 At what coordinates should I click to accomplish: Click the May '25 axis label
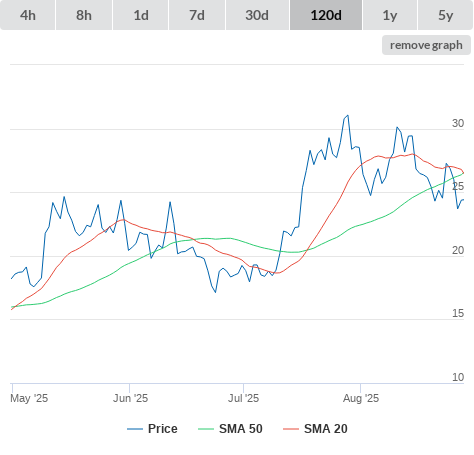click(x=29, y=398)
